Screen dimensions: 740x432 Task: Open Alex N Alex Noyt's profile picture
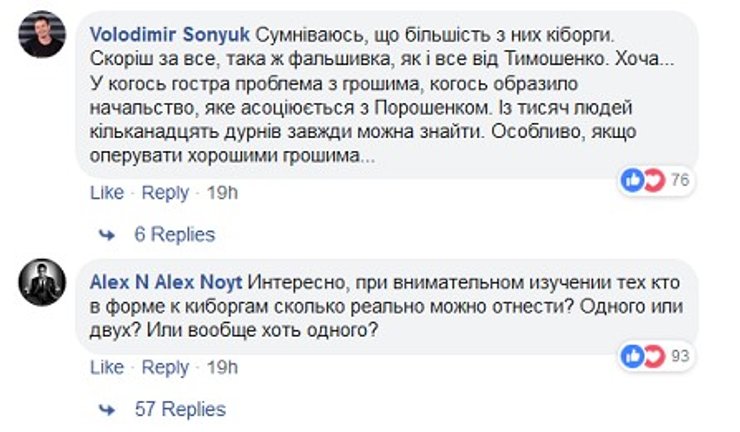pyautogui.click(x=43, y=284)
